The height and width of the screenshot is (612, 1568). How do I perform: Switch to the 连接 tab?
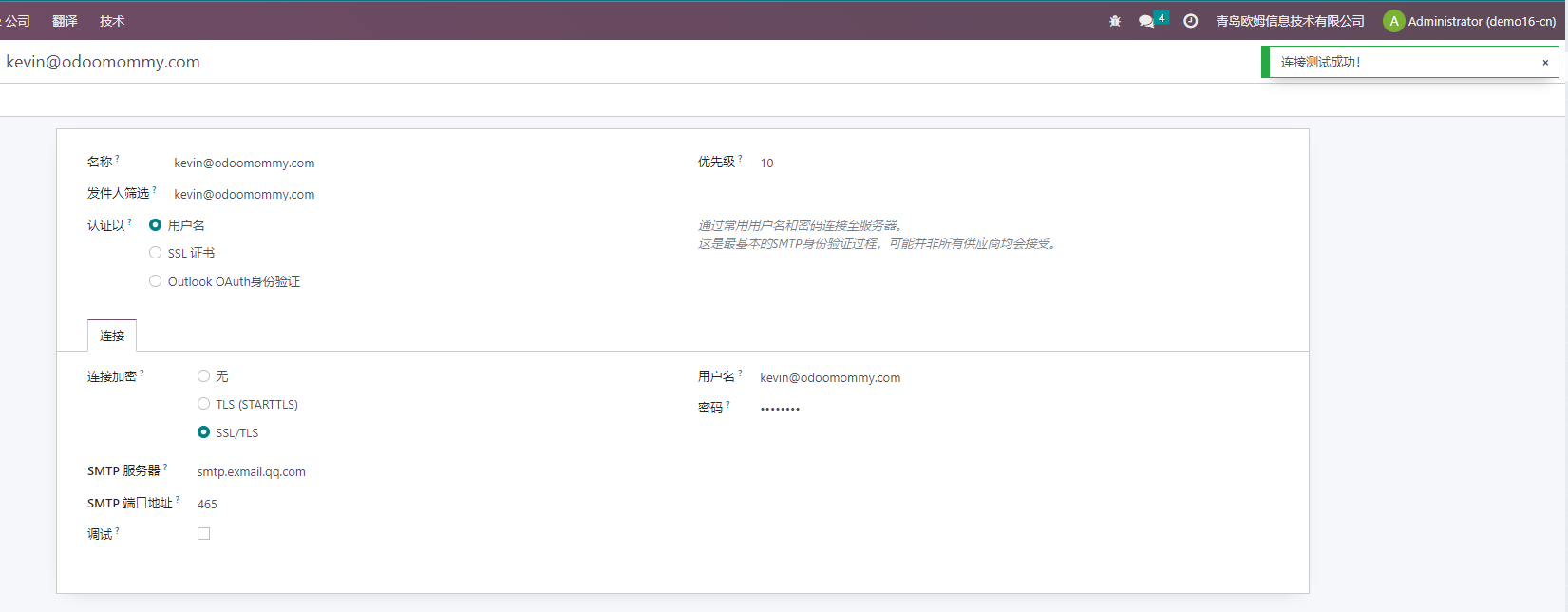[x=112, y=335]
